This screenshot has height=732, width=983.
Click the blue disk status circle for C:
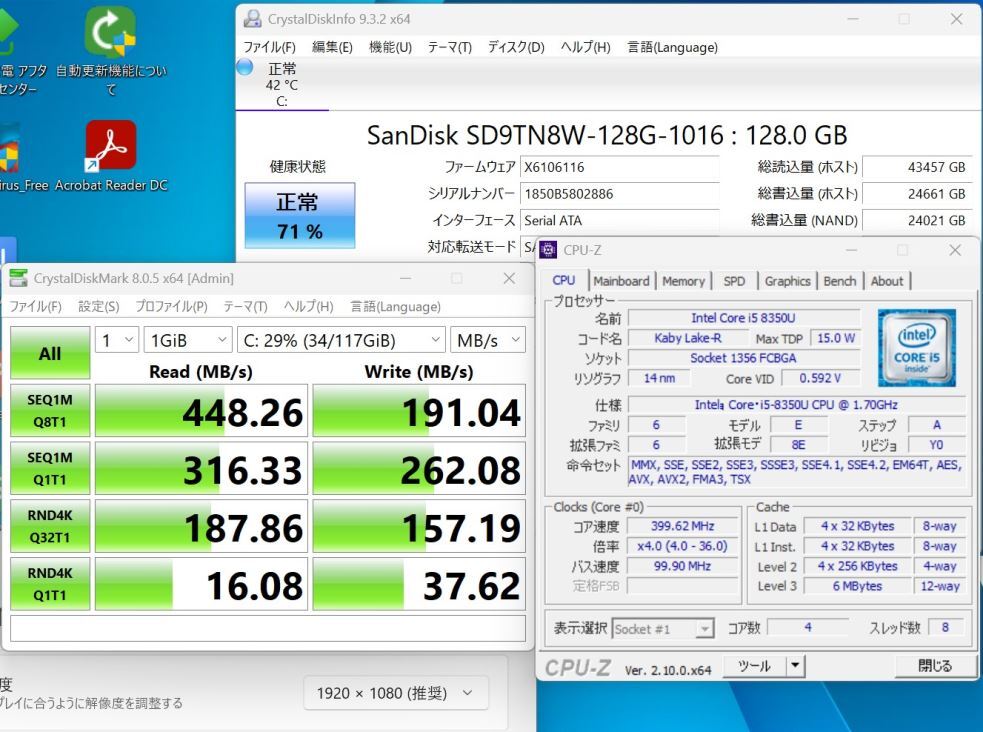click(244, 66)
